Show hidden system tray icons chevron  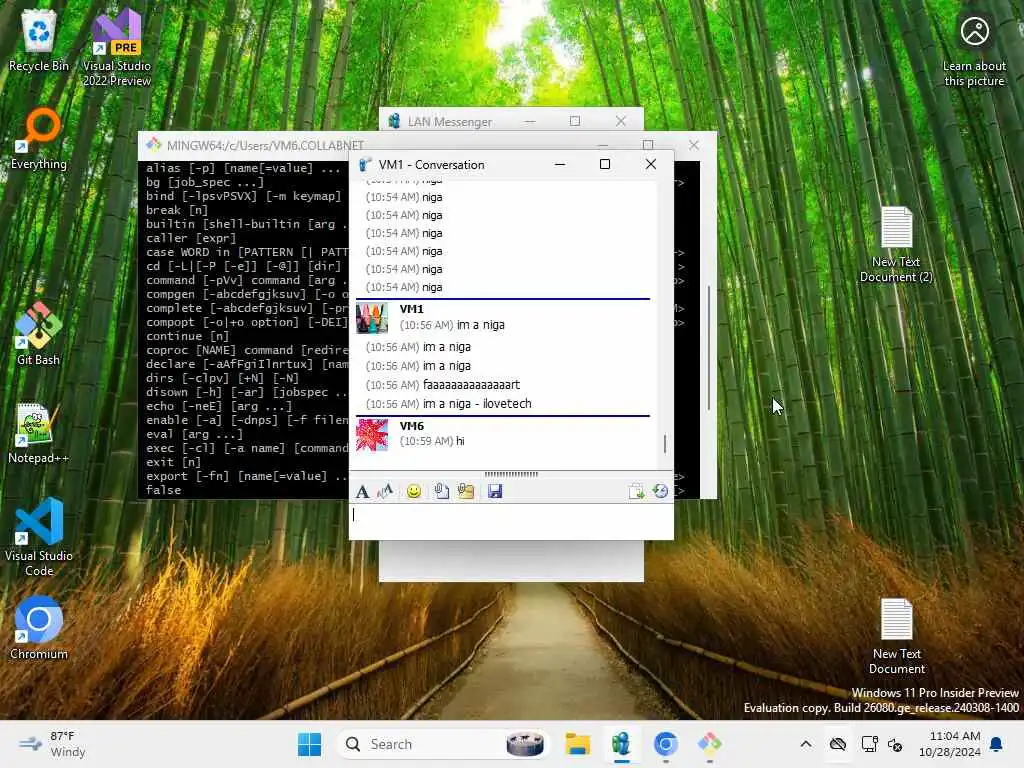[x=806, y=744]
